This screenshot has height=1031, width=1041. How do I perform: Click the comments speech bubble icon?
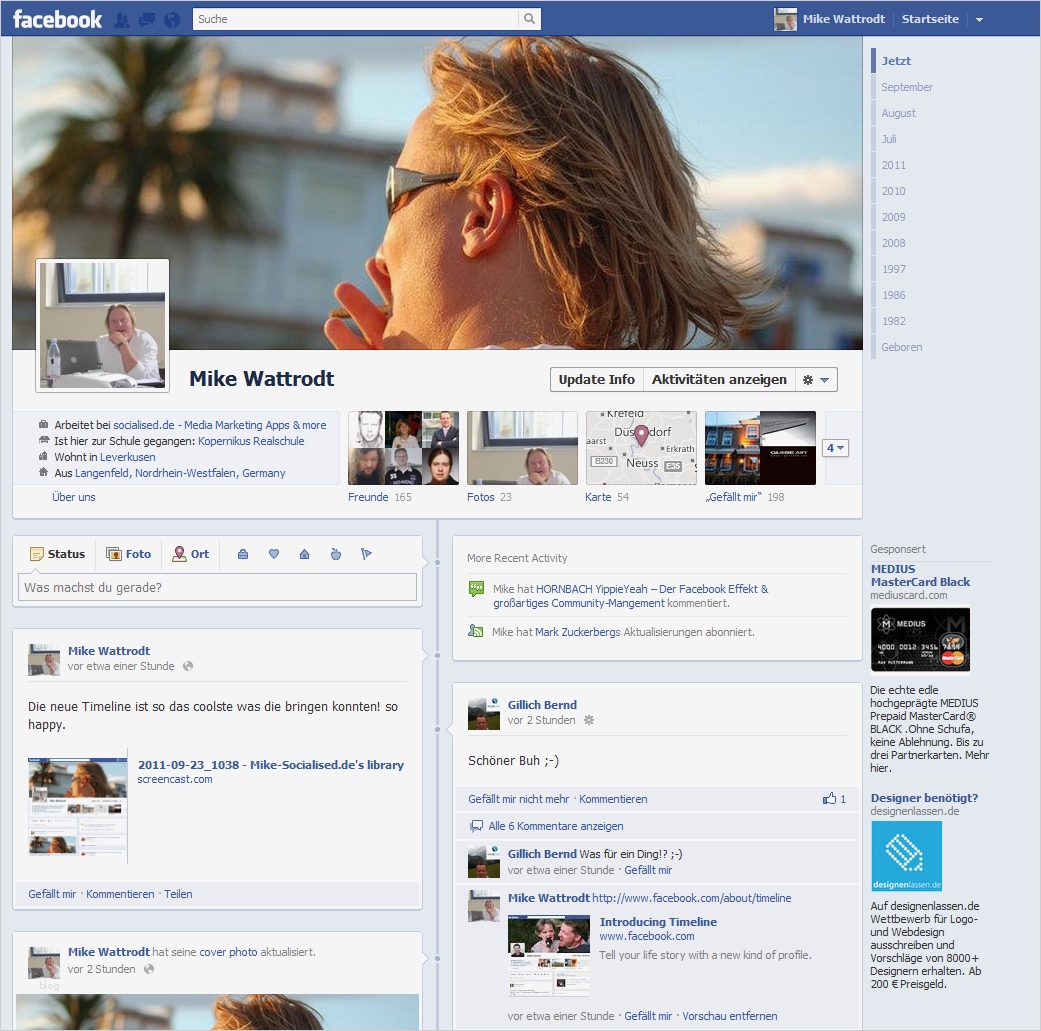(x=476, y=827)
